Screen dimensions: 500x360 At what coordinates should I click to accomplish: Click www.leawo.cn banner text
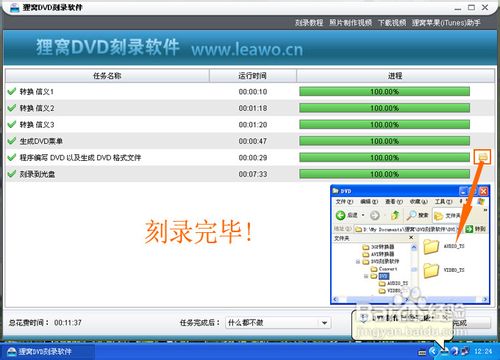click(x=247, y=50)
